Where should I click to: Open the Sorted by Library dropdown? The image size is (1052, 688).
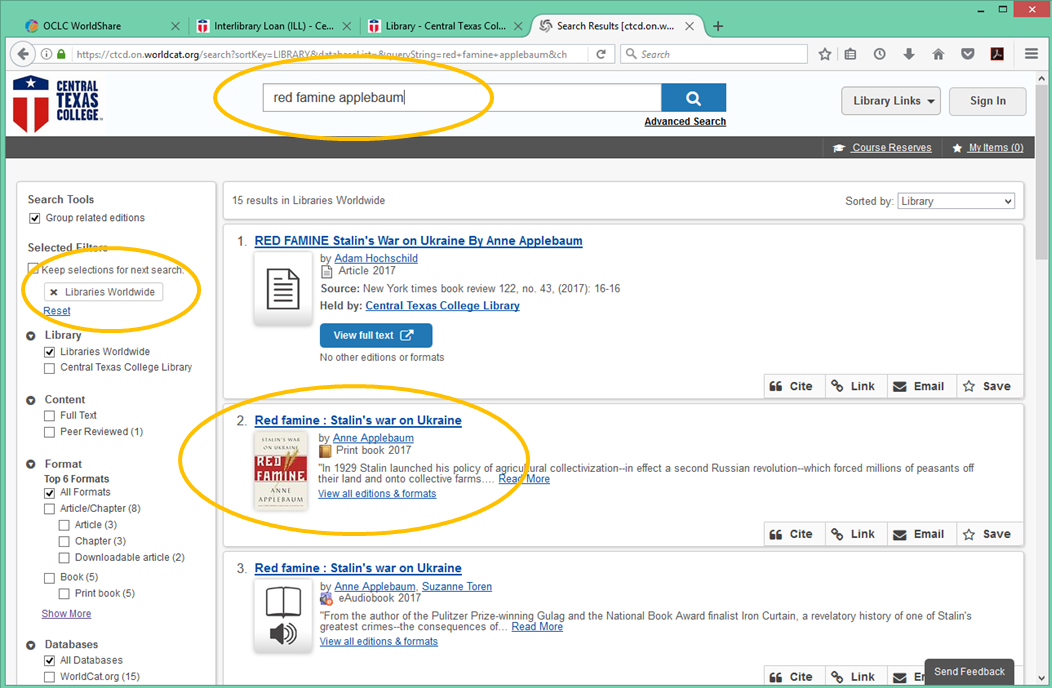(x=956, y=201)
